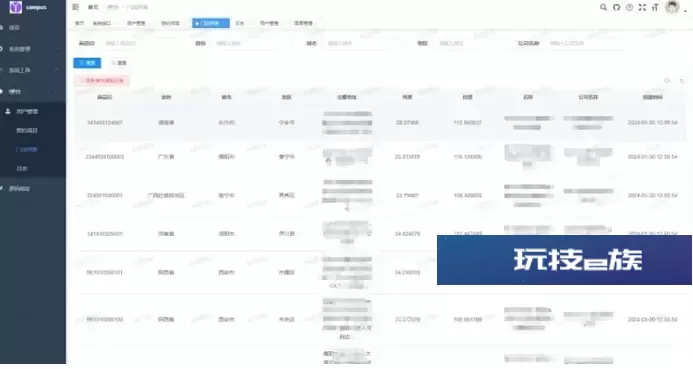The width and height of the screenshot is (693, 369).
Task: Click the pink refresh store list button
Action: (x=102, y=80)
